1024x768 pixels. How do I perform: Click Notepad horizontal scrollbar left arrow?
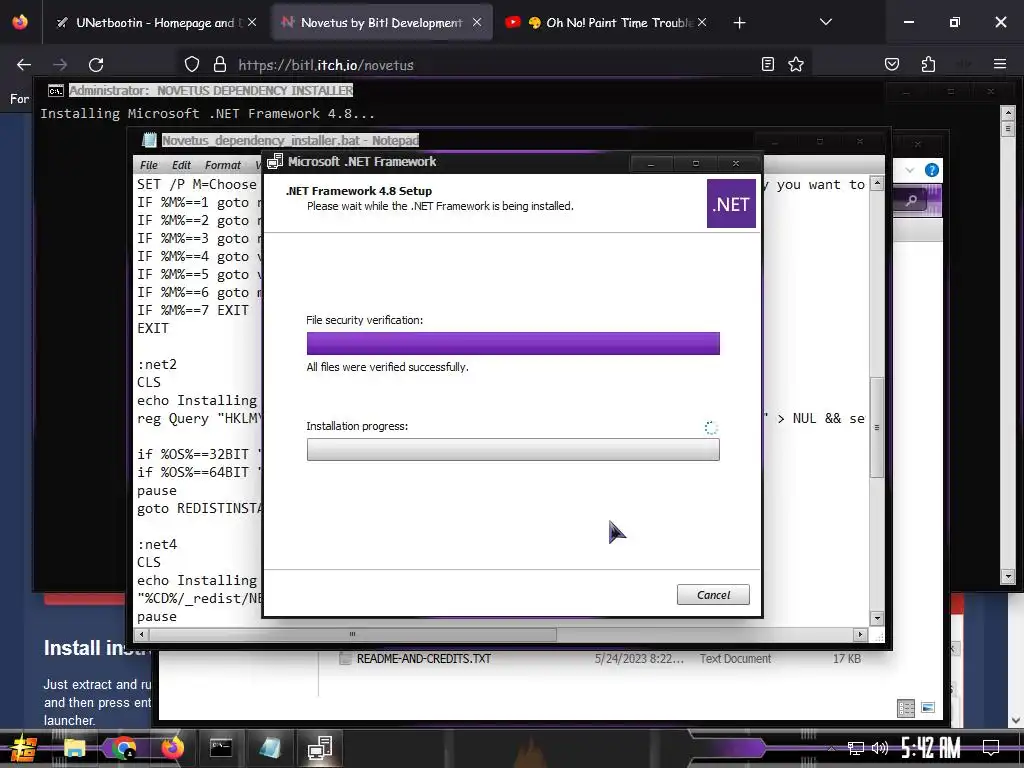[142, 634]
